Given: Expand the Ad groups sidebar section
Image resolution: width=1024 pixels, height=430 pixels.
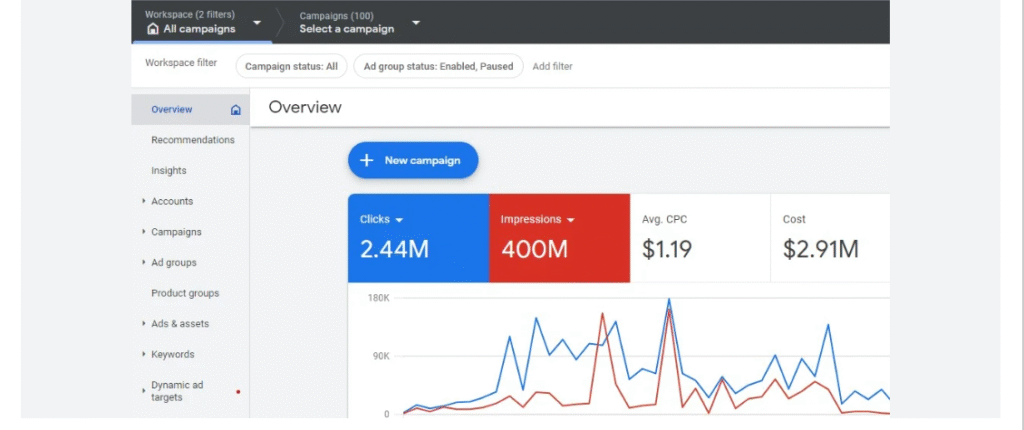Looking at the screenshot, I should (x=144, y=263).
